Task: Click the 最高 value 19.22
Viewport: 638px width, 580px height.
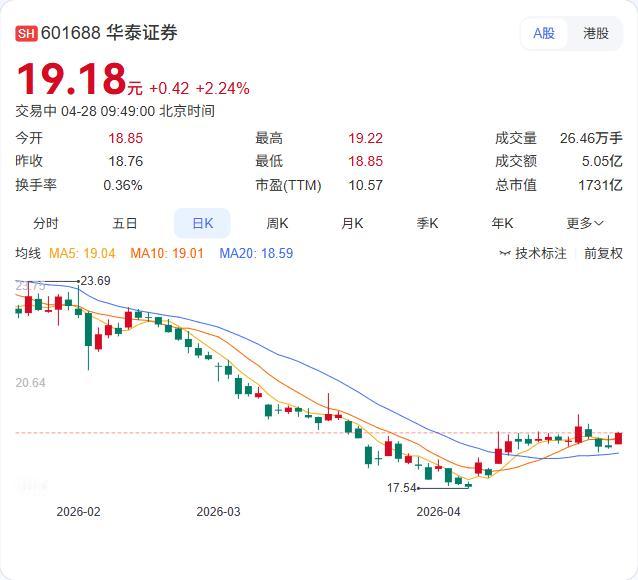Action: pyautogui.click(x=365, y=138)
